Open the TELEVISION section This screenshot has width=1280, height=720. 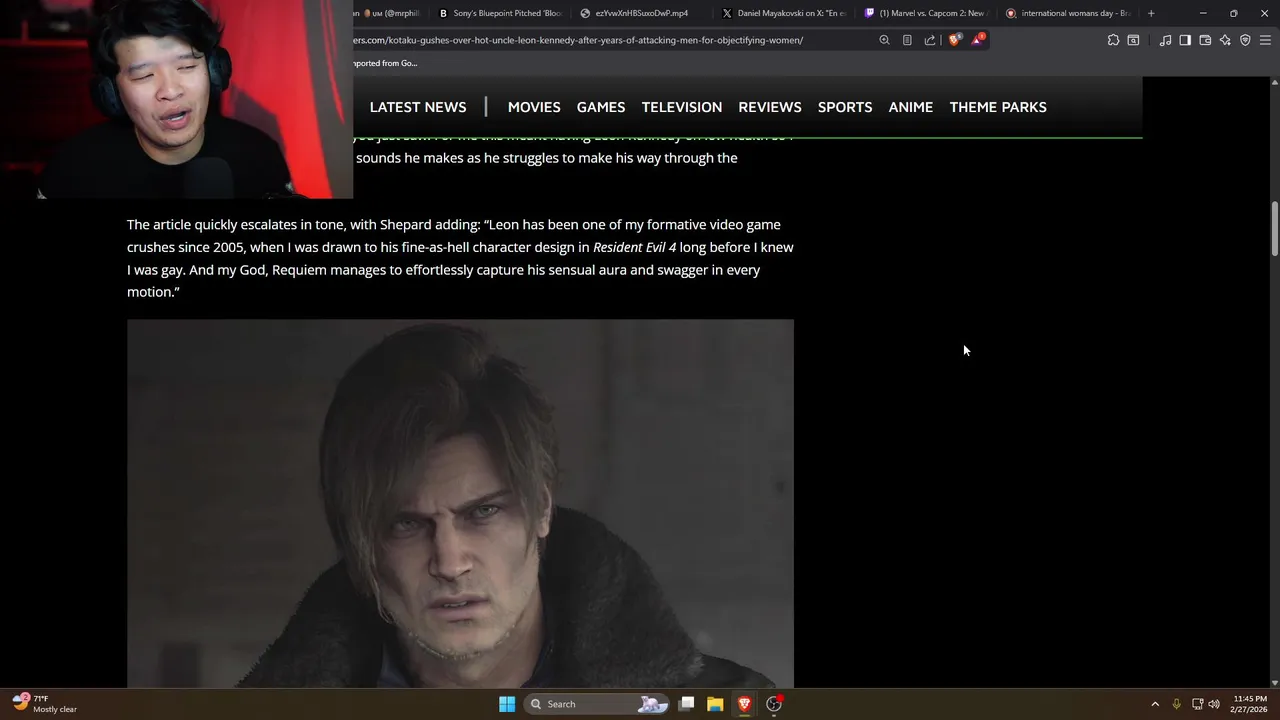coord(682,107)
